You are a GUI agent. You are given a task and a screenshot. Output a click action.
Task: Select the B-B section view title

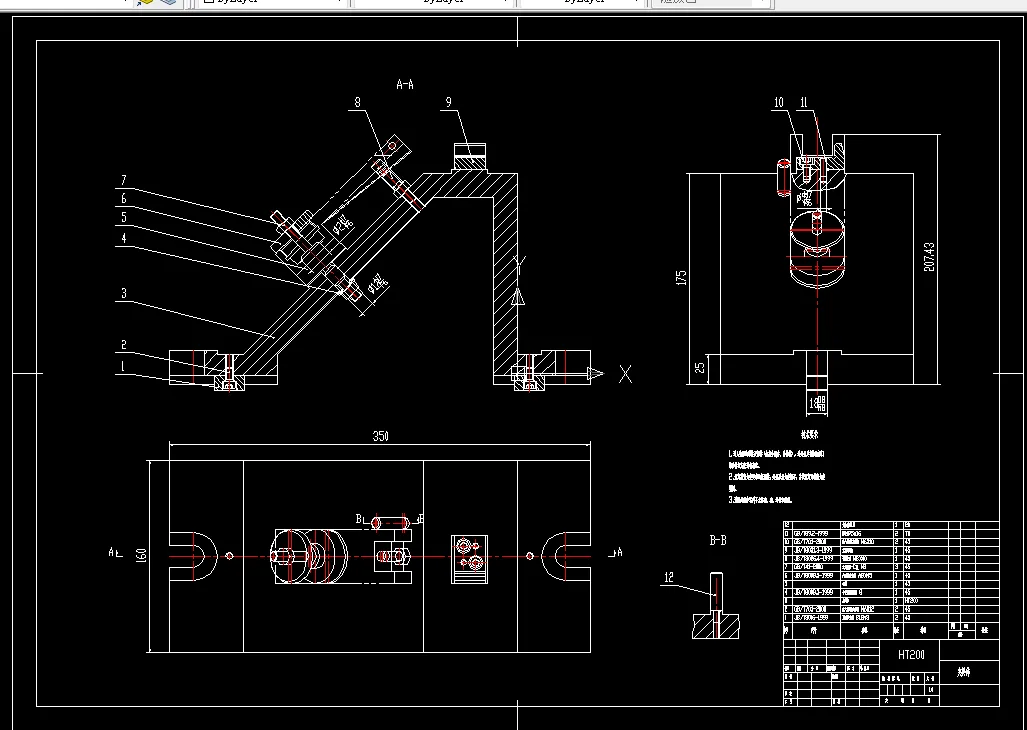coord(718,540)
